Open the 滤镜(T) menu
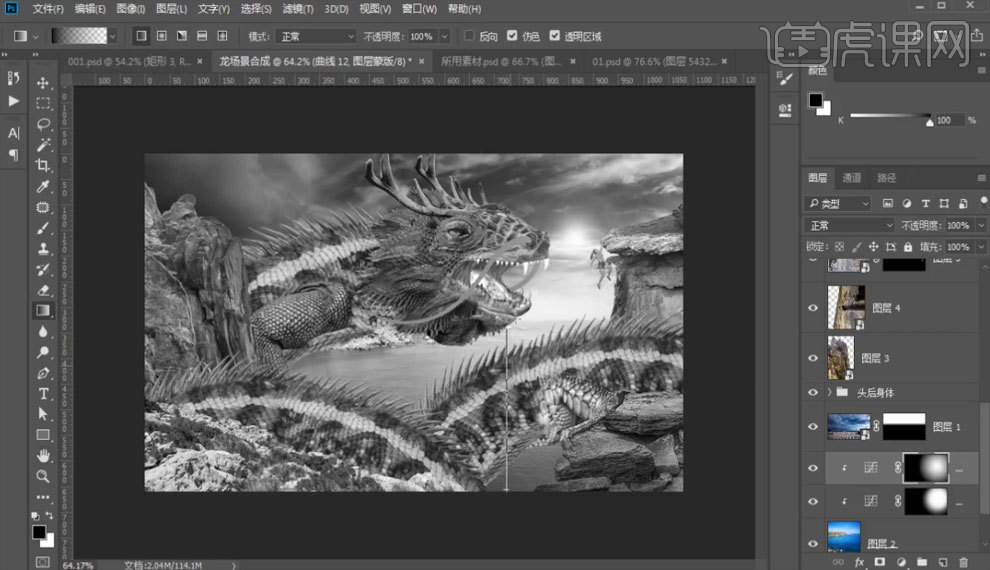Image resolution: width=990 pixels, height=570 pixels. (297, 9)
